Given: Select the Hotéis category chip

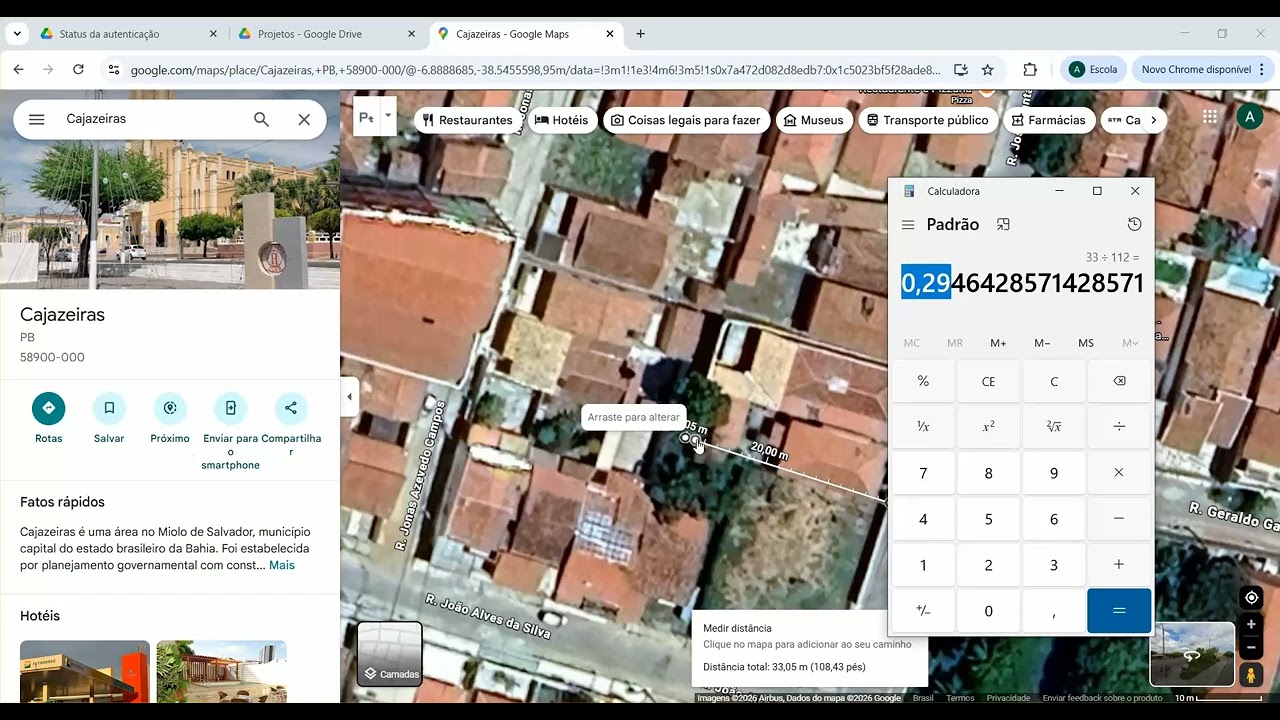Looking at the screenshot, I should [561, 120].
